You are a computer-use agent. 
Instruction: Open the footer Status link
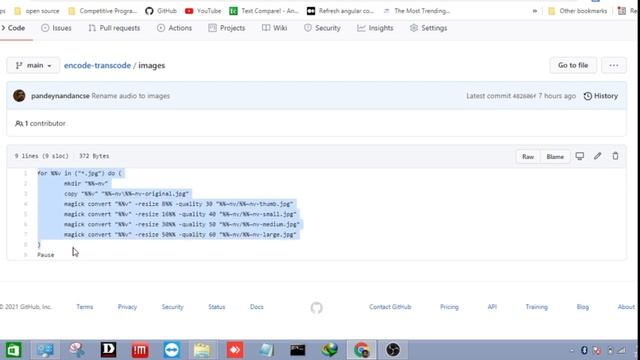[x=217, y=307]
